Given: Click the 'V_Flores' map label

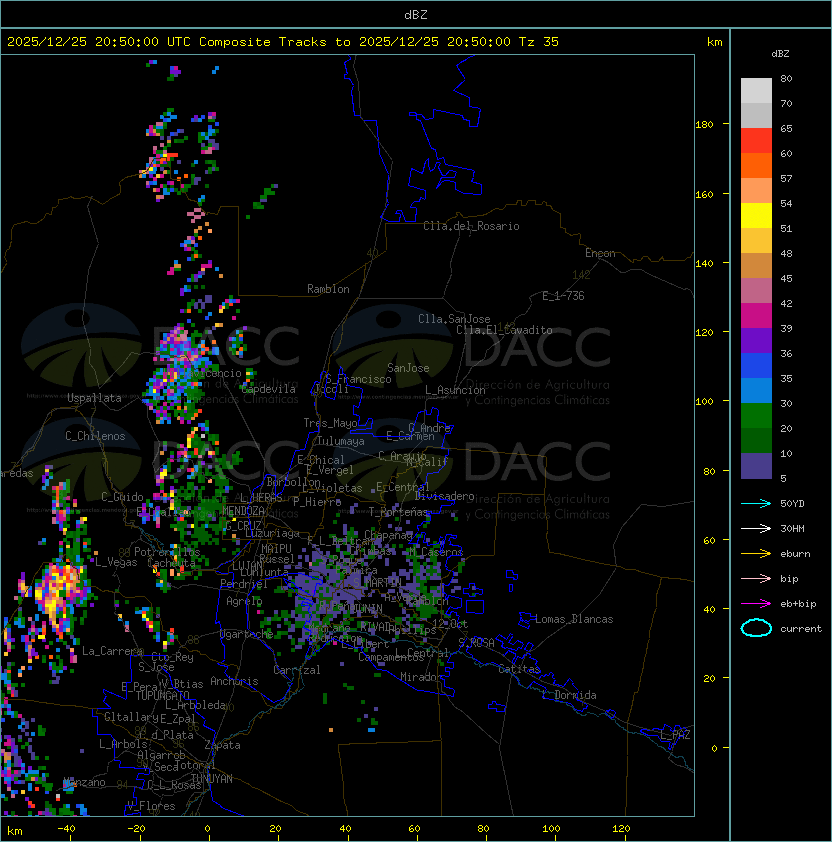Looking at the screenshot, I should point(151,806).
